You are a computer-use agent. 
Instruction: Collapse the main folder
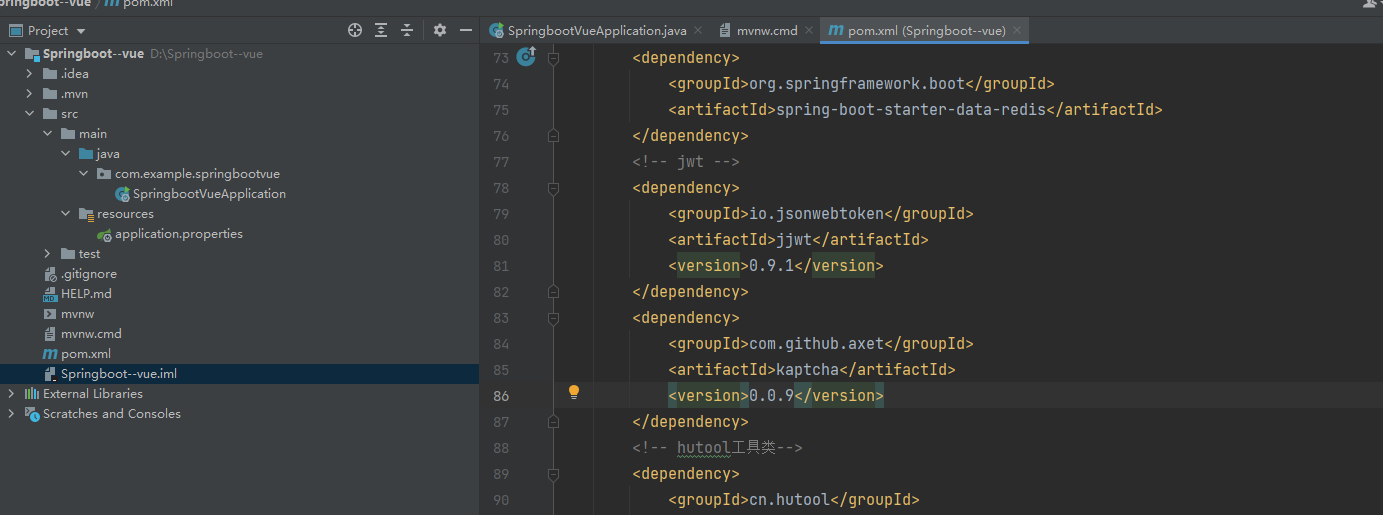click(x=48, y=134)
